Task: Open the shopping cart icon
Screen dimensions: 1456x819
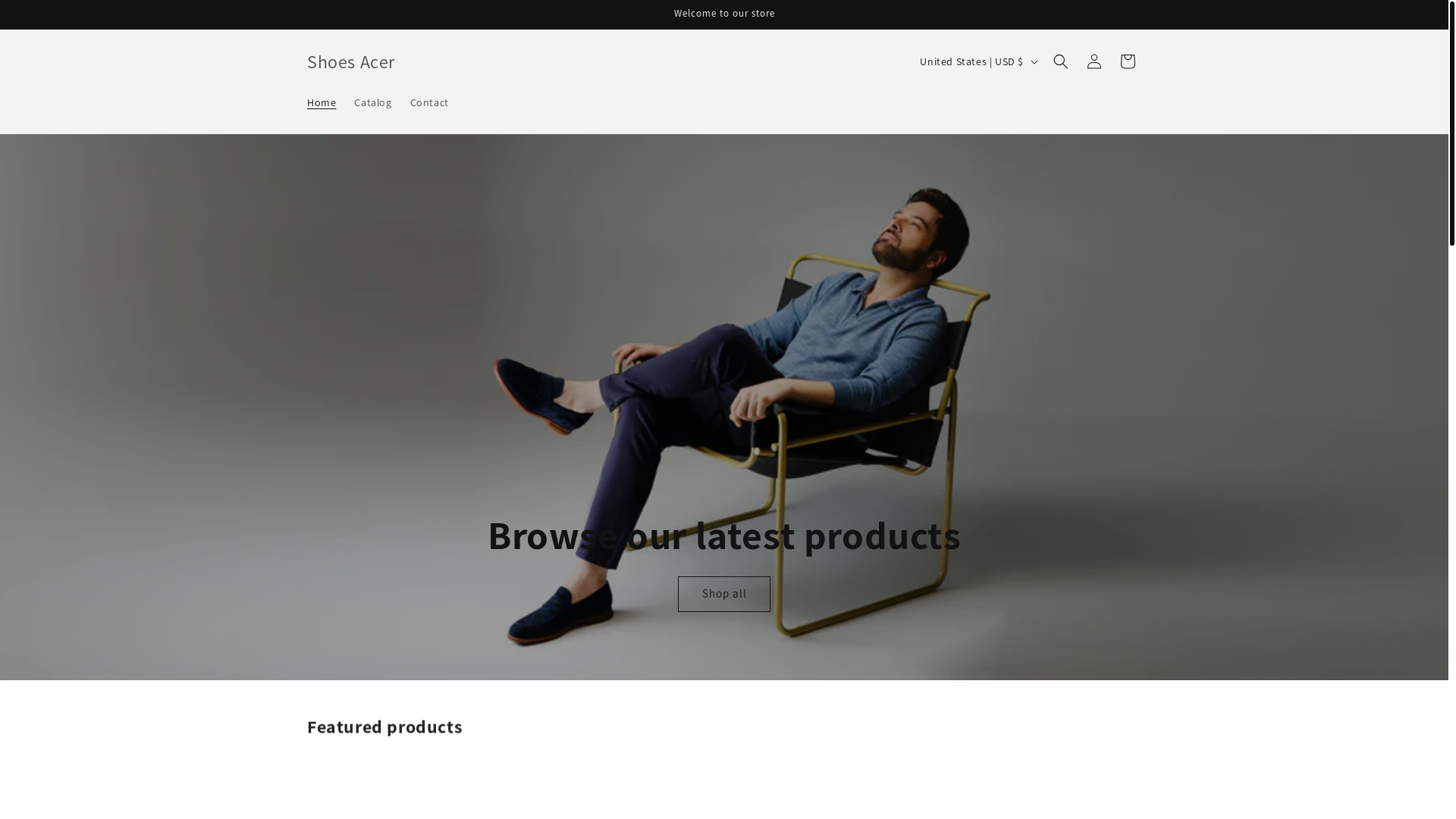Action: pyautogui.click(x=1127, y=61)
